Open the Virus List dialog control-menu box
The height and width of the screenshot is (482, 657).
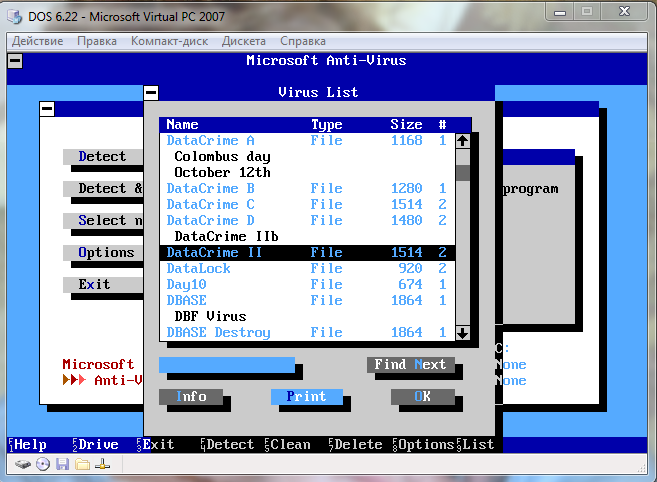pyautogui.click(x=151, y=92)
